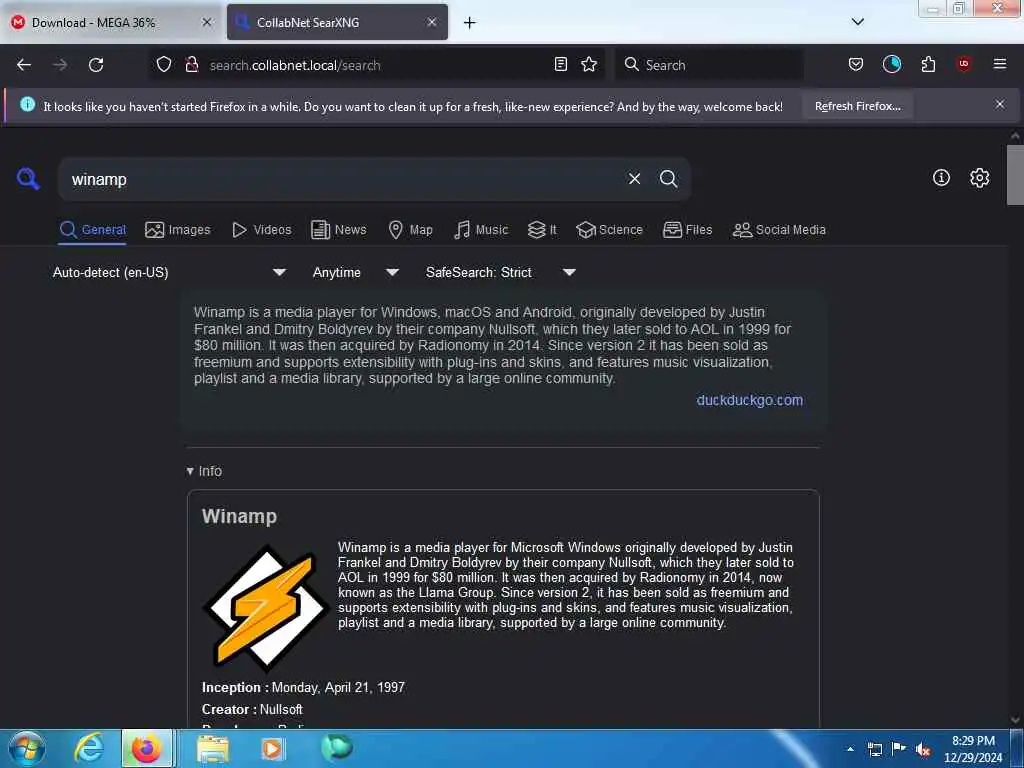Select the General search category
The image size is (1024, 768).
point(92,230)
